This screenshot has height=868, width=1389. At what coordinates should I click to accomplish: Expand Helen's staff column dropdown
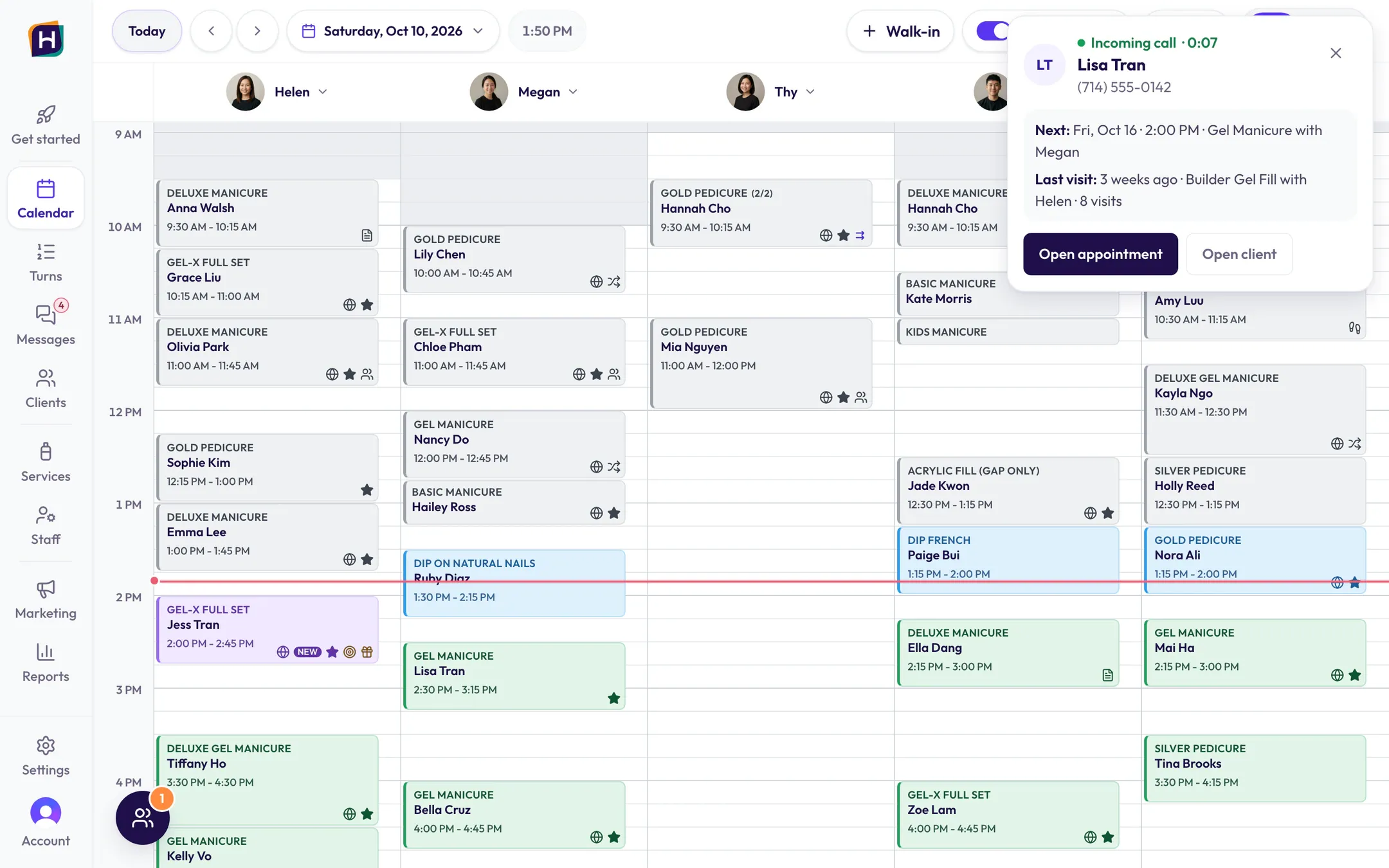(x=323, y=92)
